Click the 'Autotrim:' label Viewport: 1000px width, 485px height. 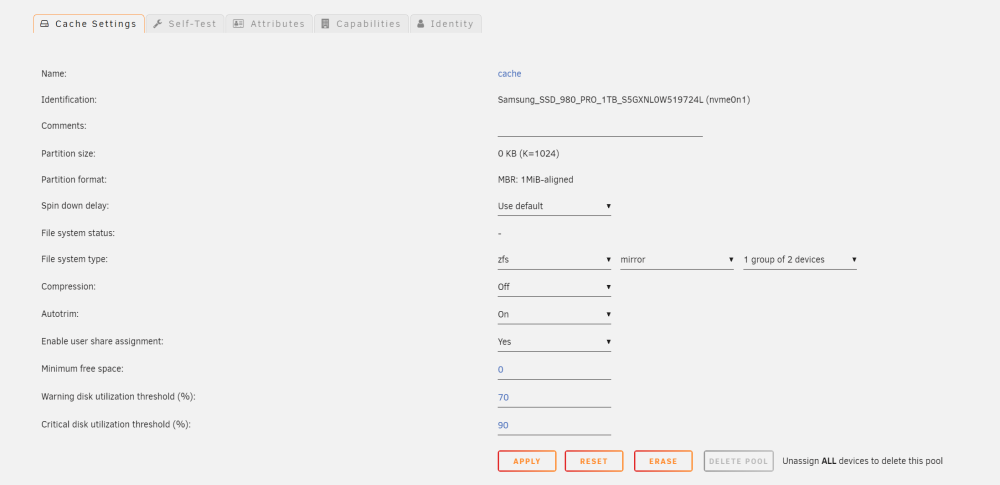(x=59, y=314)
